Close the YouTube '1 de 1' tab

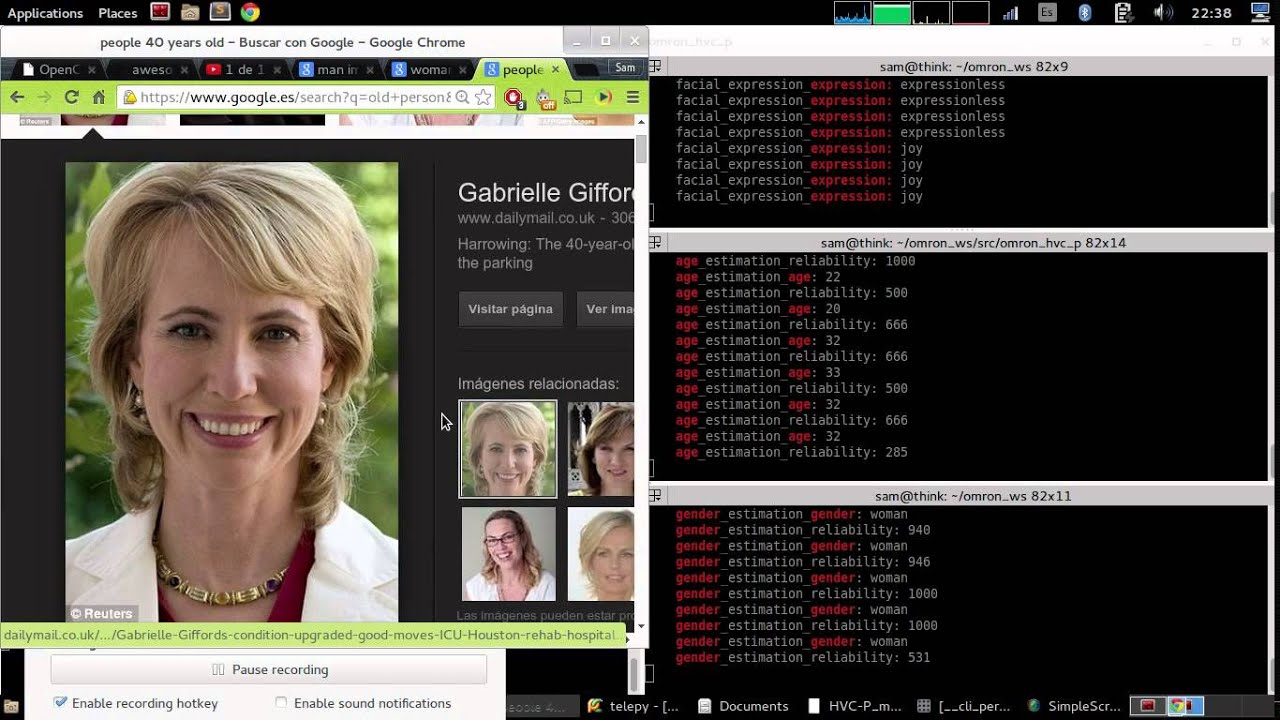(x=276, y=69)
